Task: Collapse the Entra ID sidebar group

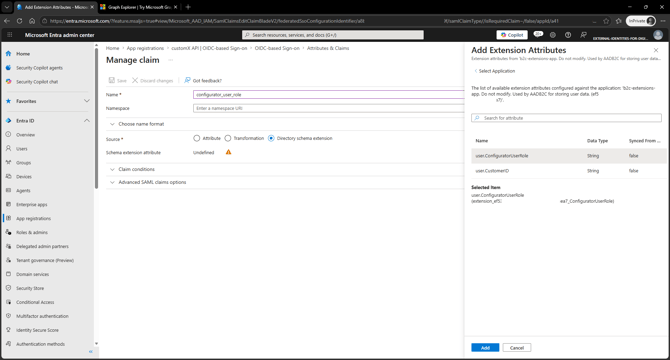Action: 87,121
